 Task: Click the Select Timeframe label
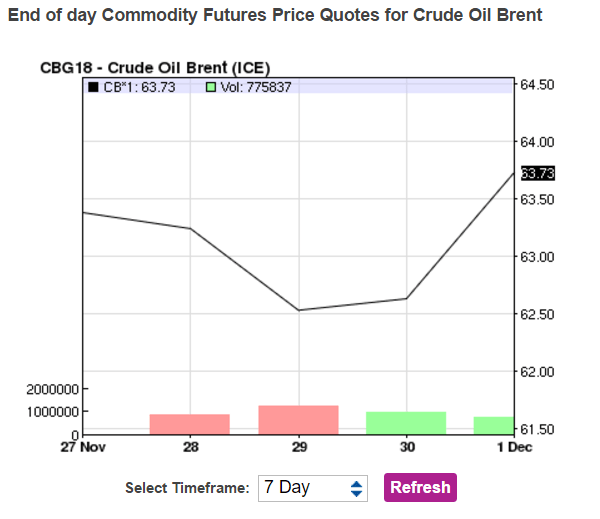coord(187,488)
